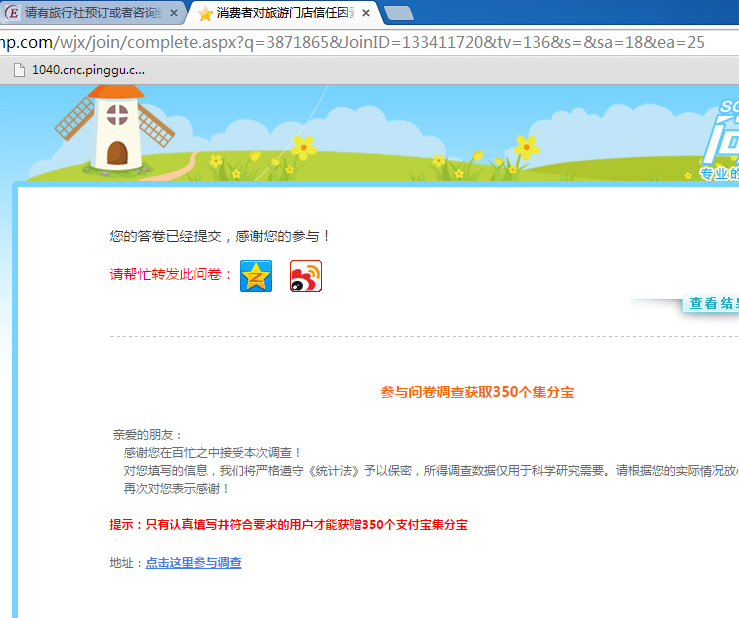Switch to the 请有旅行社预订或者咨询 tab
739x618 pixels.
pyautogui.click(x=93, y=13)
